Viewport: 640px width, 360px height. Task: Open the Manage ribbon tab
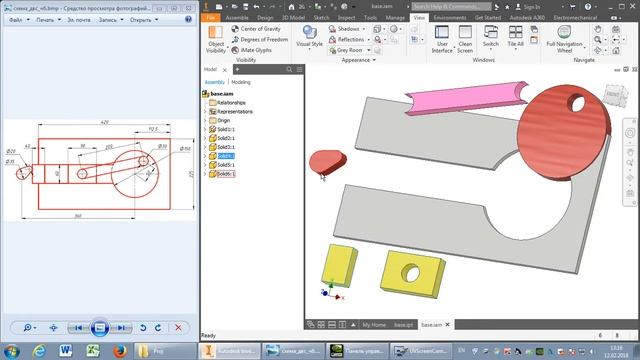point(395,18)
